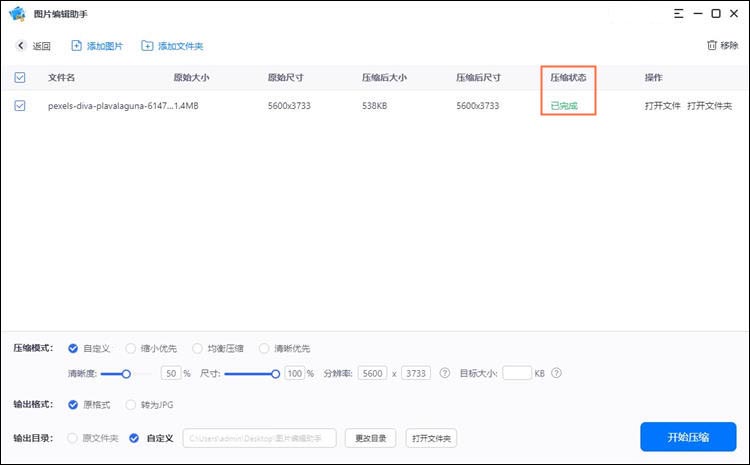Click the 压缩状态 column header
This screenshot has height=465, width=750.
(568, 78)
